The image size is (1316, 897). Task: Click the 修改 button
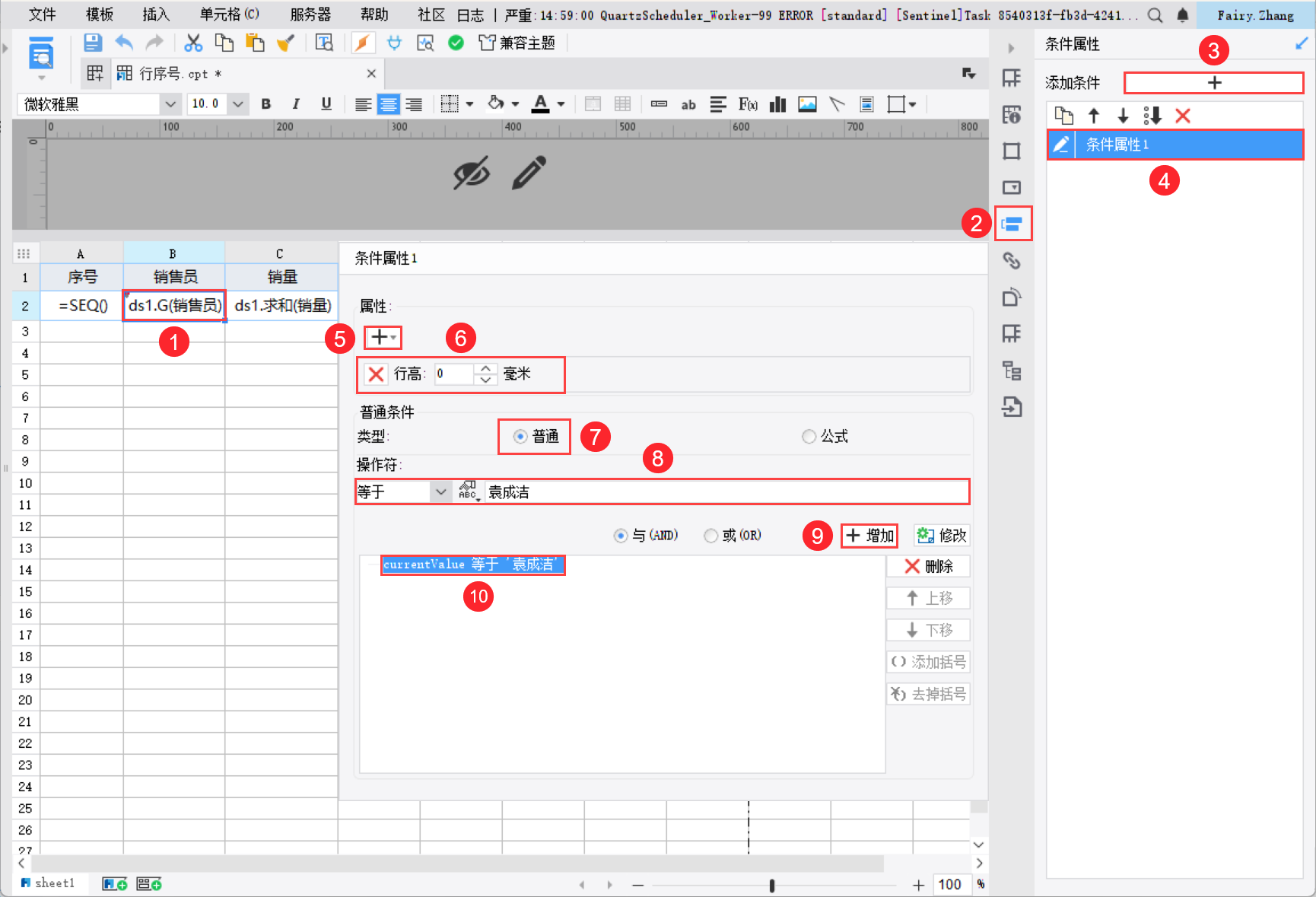[942, 536]
